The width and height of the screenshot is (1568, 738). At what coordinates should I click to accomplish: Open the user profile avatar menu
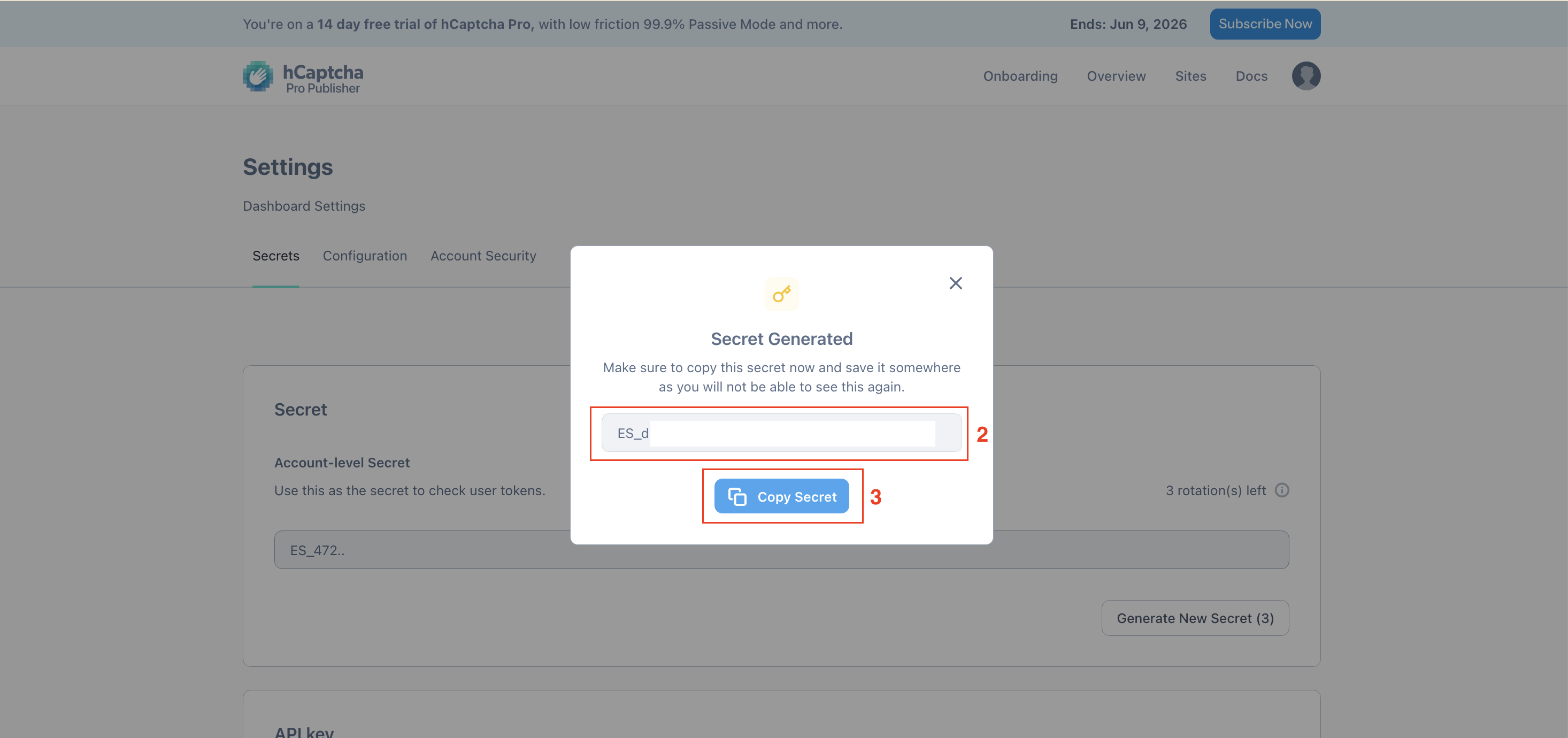point(1305,76)
